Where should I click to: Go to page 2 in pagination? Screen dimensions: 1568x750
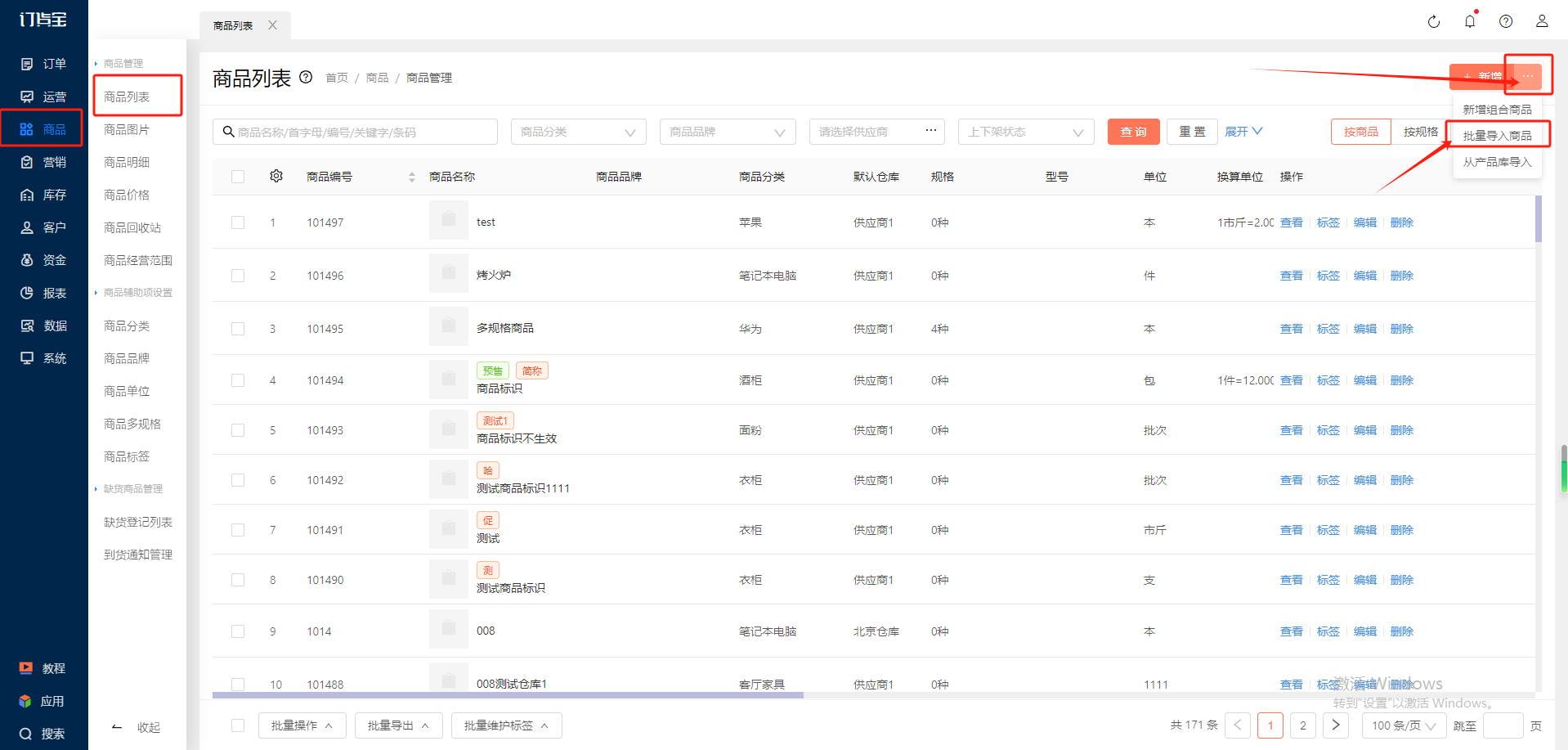tap(1303, 725)
